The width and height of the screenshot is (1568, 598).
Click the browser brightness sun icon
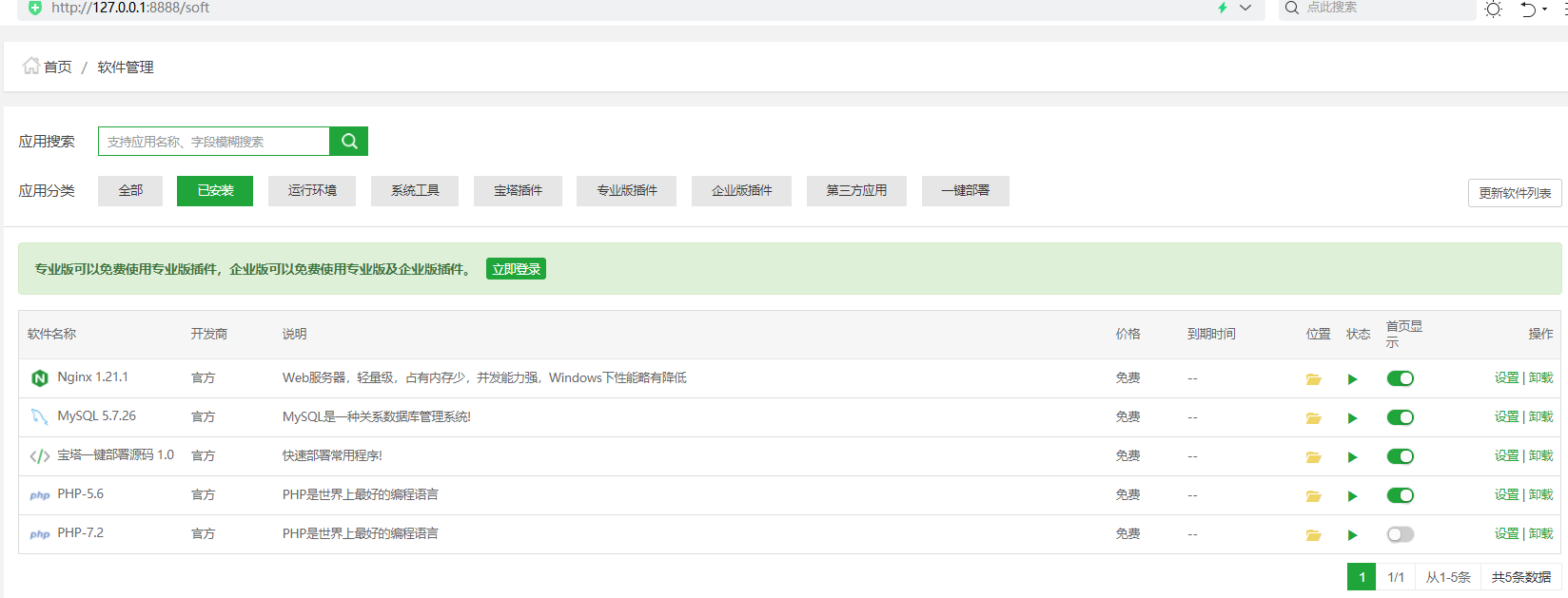click(x=1493, y=10)
